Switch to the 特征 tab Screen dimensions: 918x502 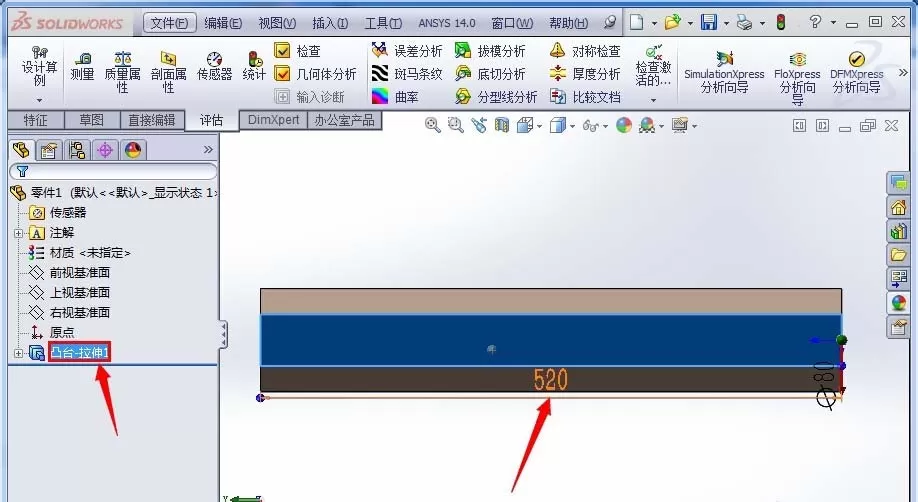coord(36,120)
